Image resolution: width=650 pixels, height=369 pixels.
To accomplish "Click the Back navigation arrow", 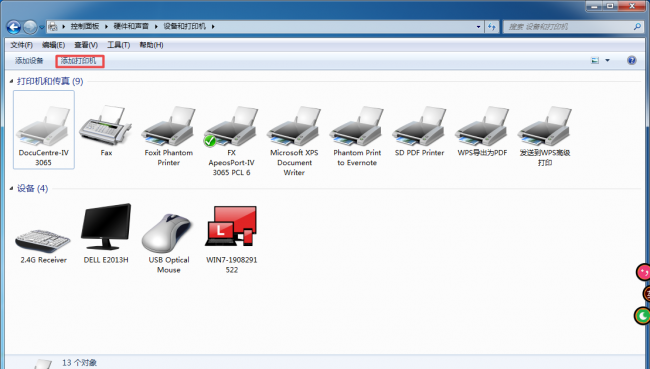I will [x=14, y=27].
